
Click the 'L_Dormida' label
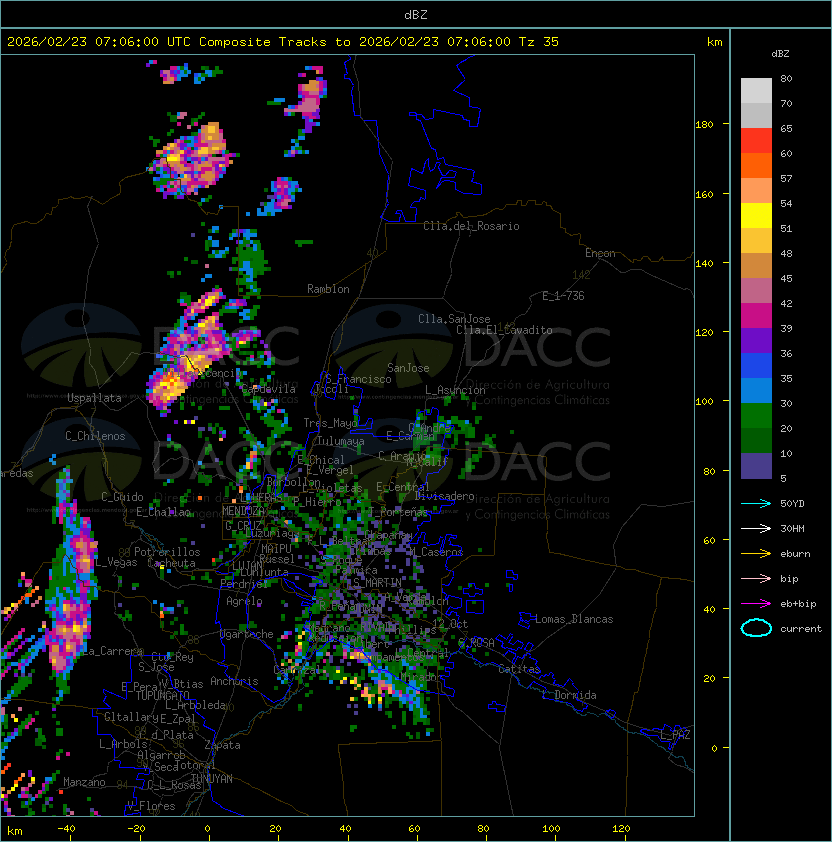(569, 695)
